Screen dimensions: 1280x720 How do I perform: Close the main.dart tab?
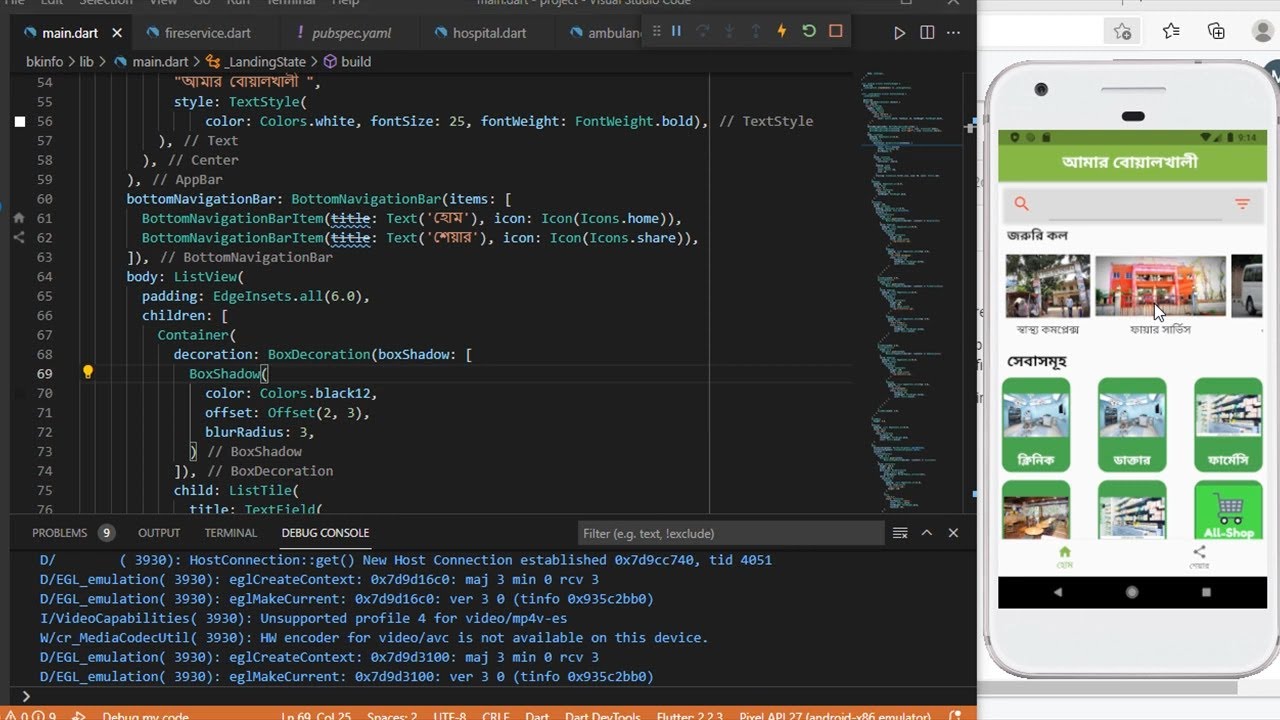(117, 33)
